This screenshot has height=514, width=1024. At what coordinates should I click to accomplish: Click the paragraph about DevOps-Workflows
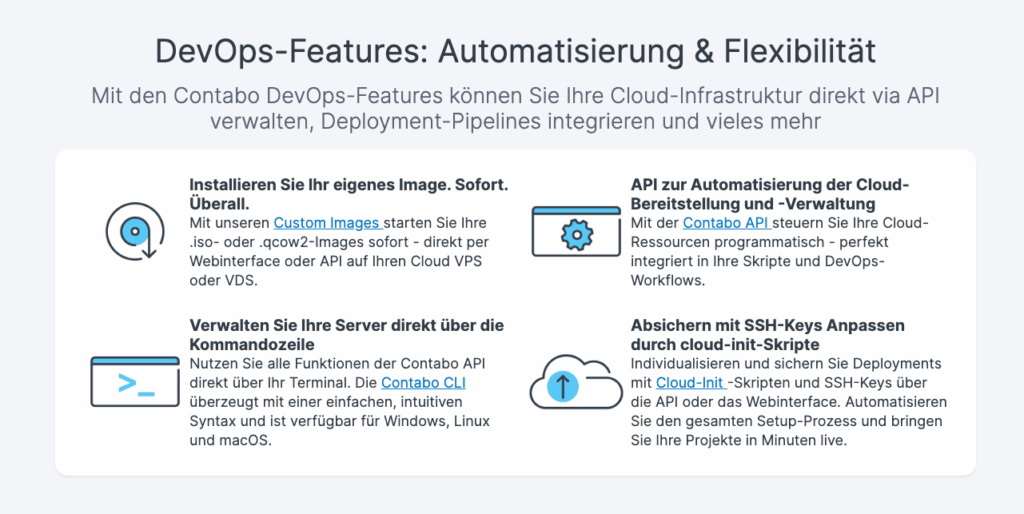[779, 251]
